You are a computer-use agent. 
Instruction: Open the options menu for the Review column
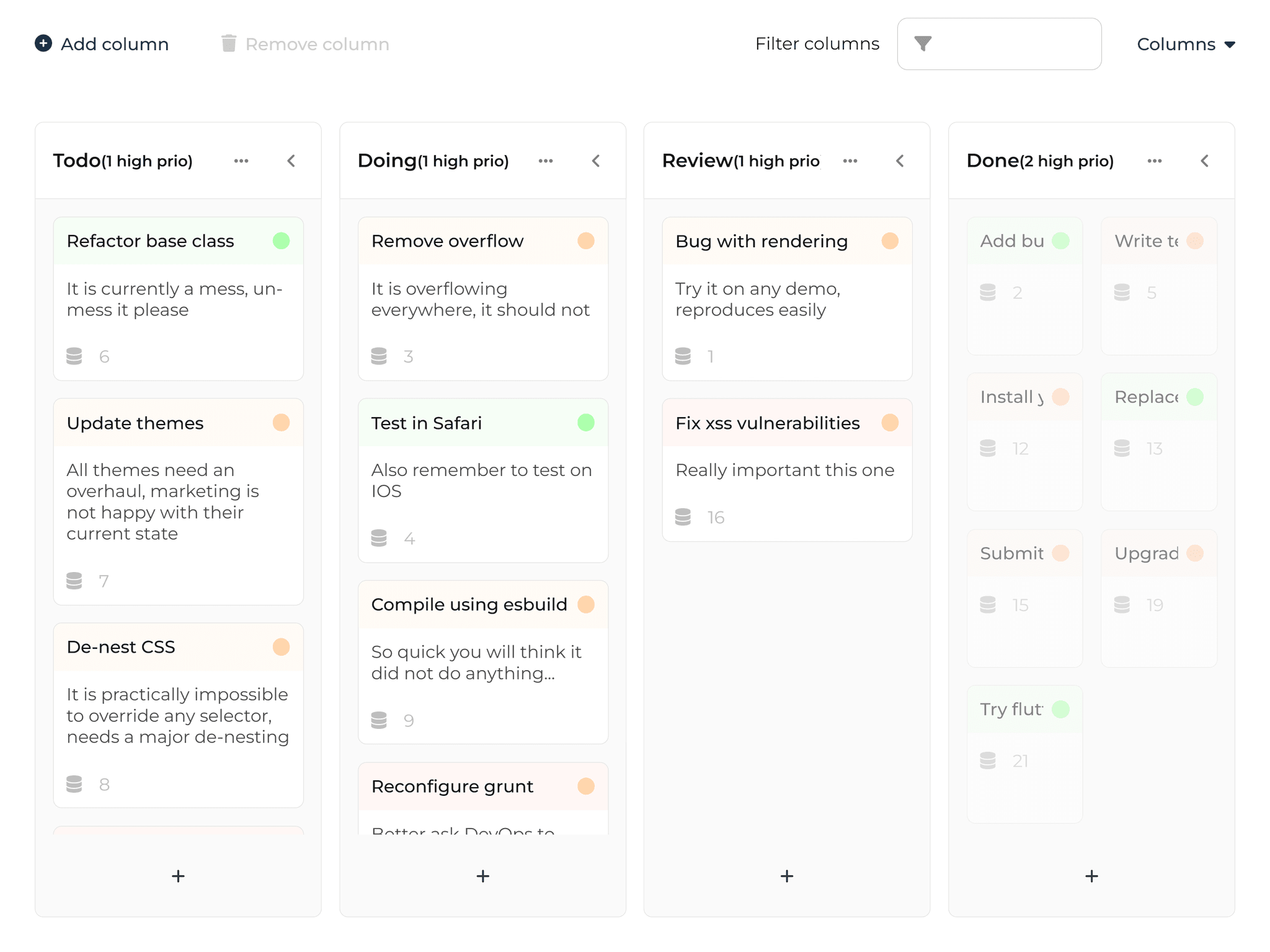click(850, 161)
